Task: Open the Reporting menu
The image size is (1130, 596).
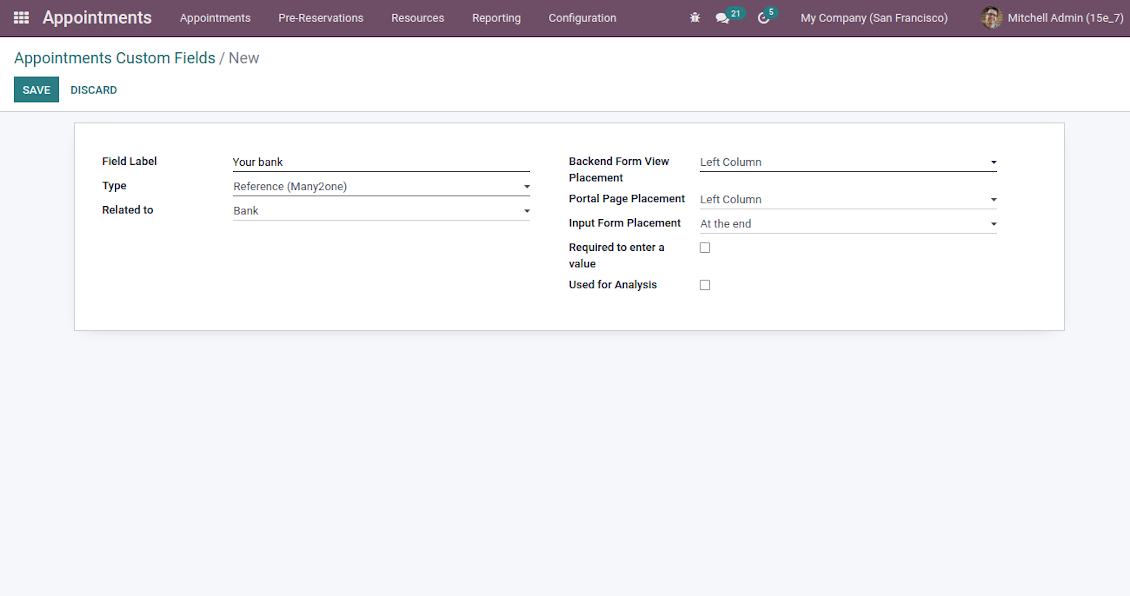Action: pos(496,18)
